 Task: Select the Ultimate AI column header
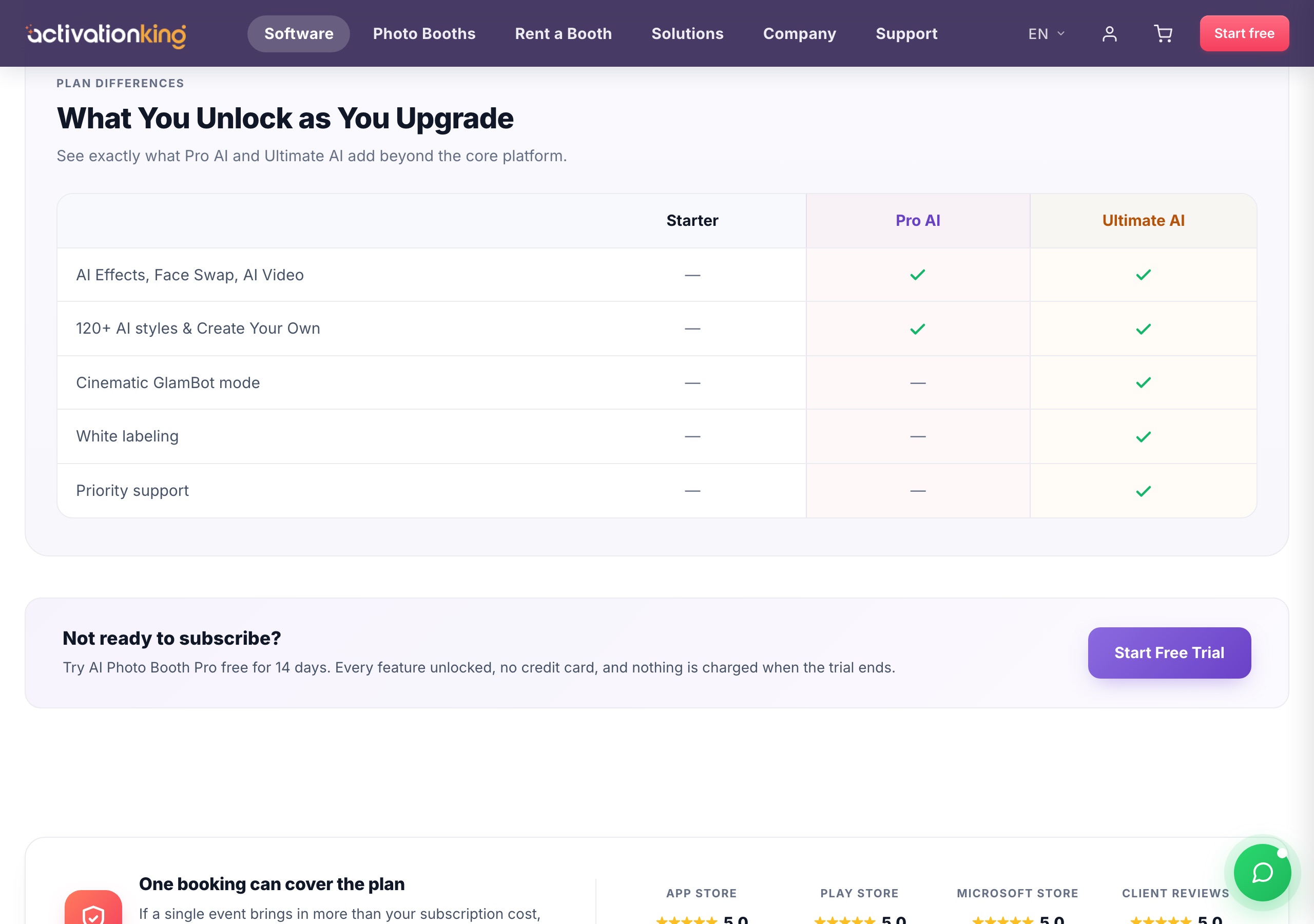pyautogui.click(x=1143, y=220)
